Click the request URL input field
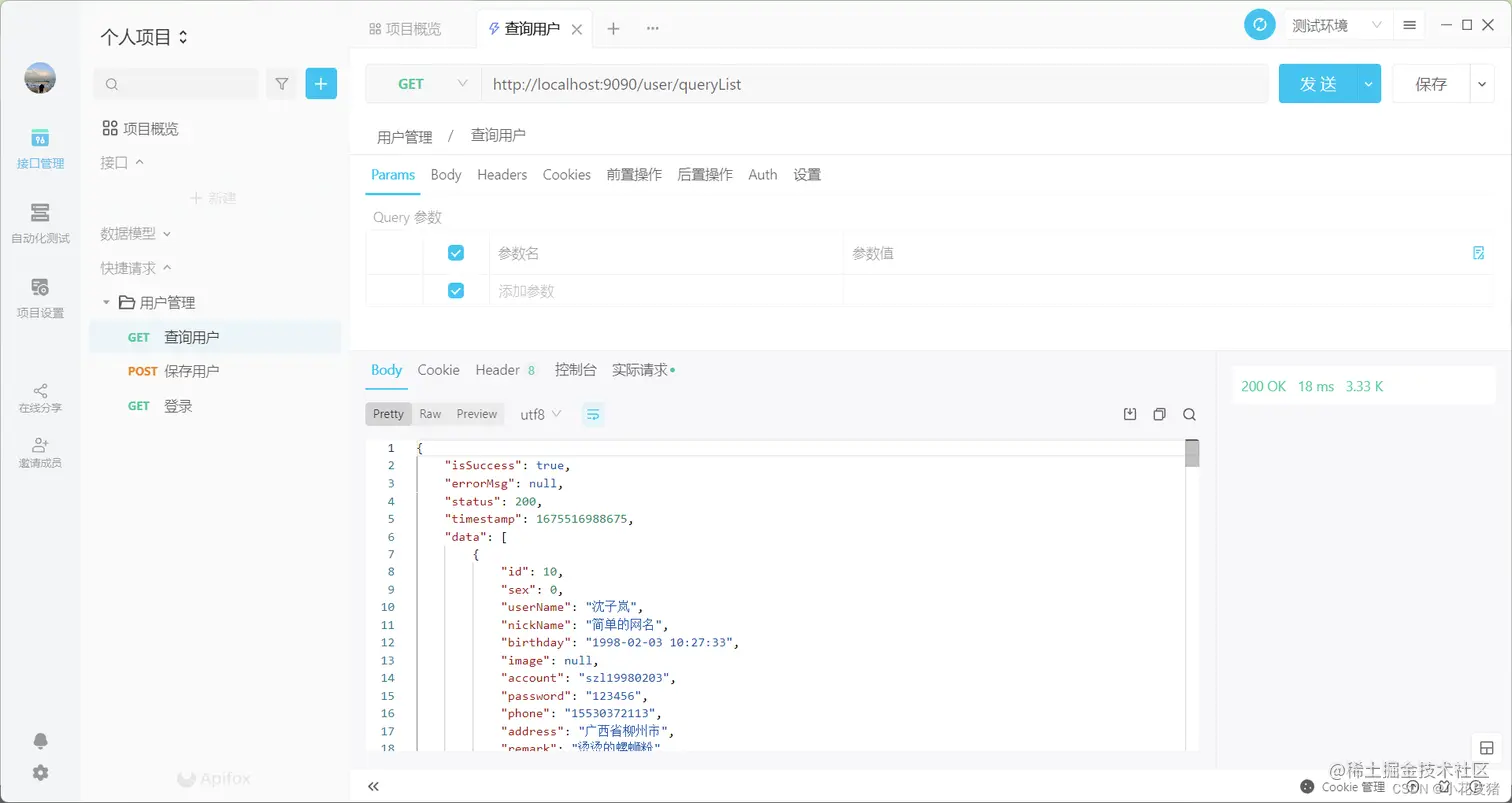This screenshot has width=1512, height=803. [875, 84]
